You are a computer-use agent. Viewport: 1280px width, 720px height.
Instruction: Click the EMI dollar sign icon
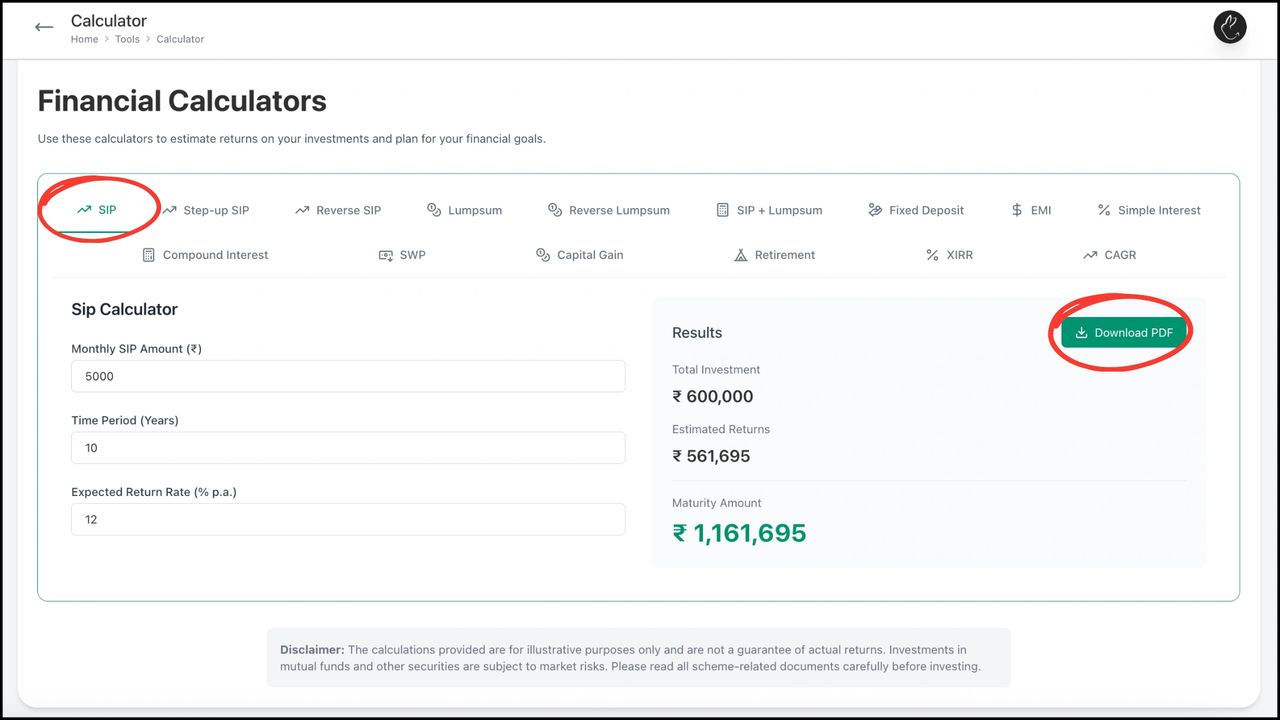(1017, 210)
